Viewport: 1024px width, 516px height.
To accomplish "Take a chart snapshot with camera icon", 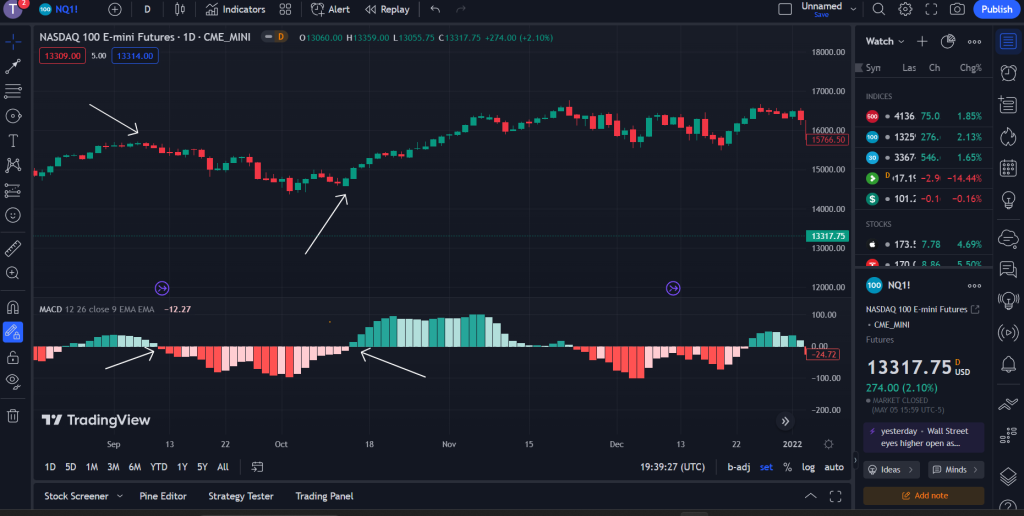I will point(957,9).
